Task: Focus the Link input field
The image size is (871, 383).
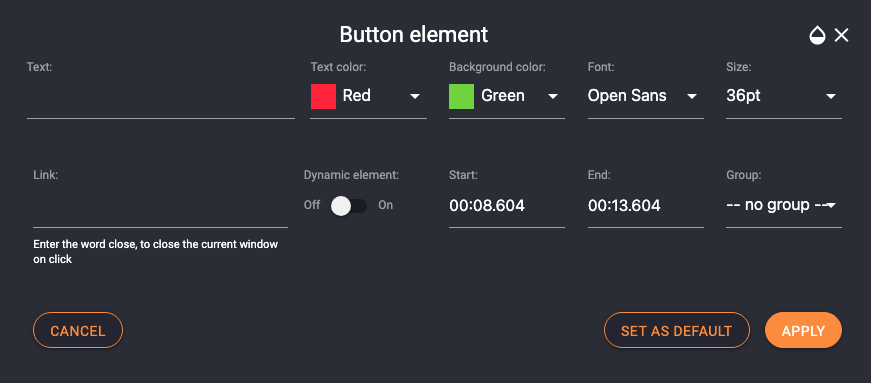Action: 161,207
